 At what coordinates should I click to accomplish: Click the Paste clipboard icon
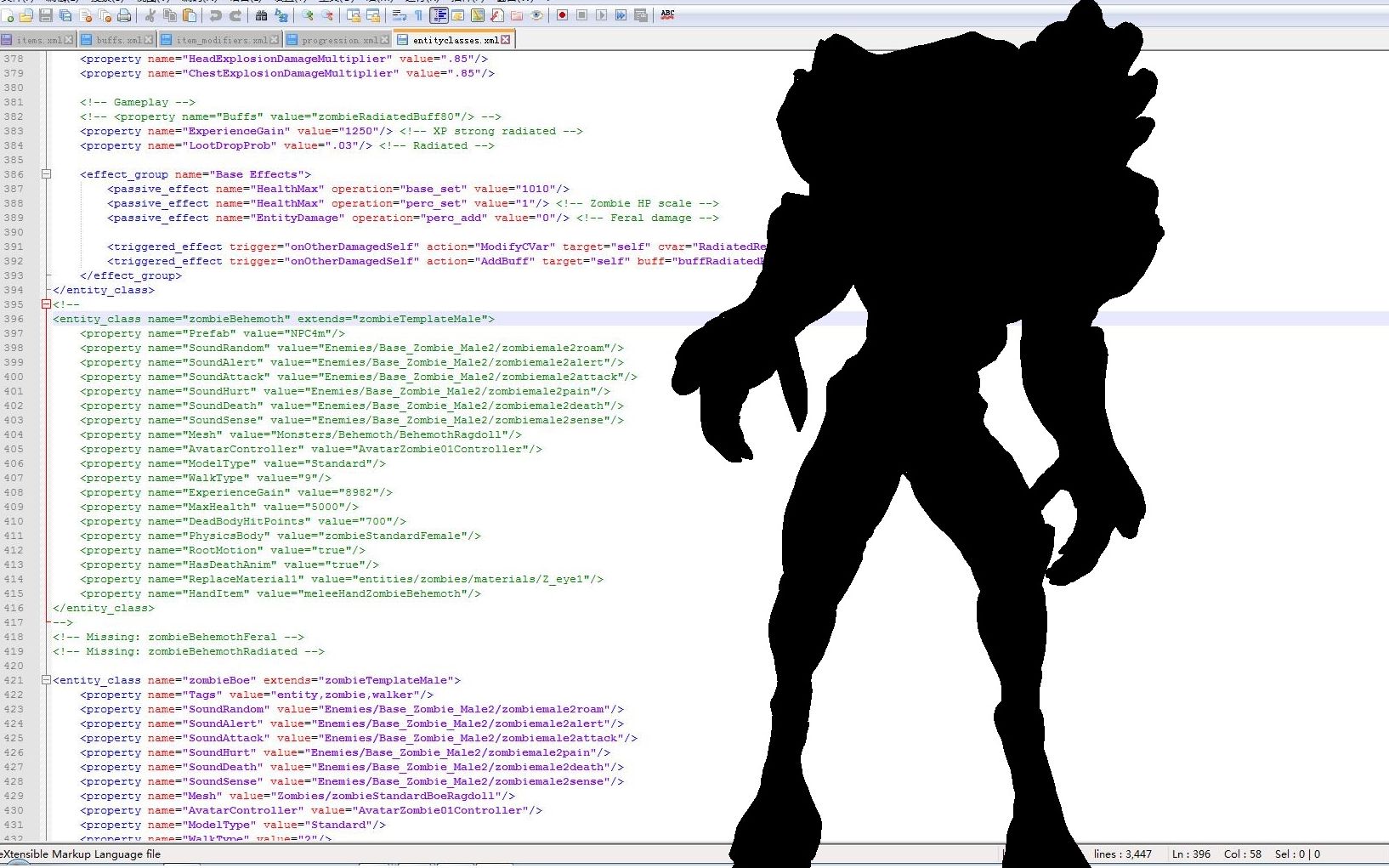[189, 15]
